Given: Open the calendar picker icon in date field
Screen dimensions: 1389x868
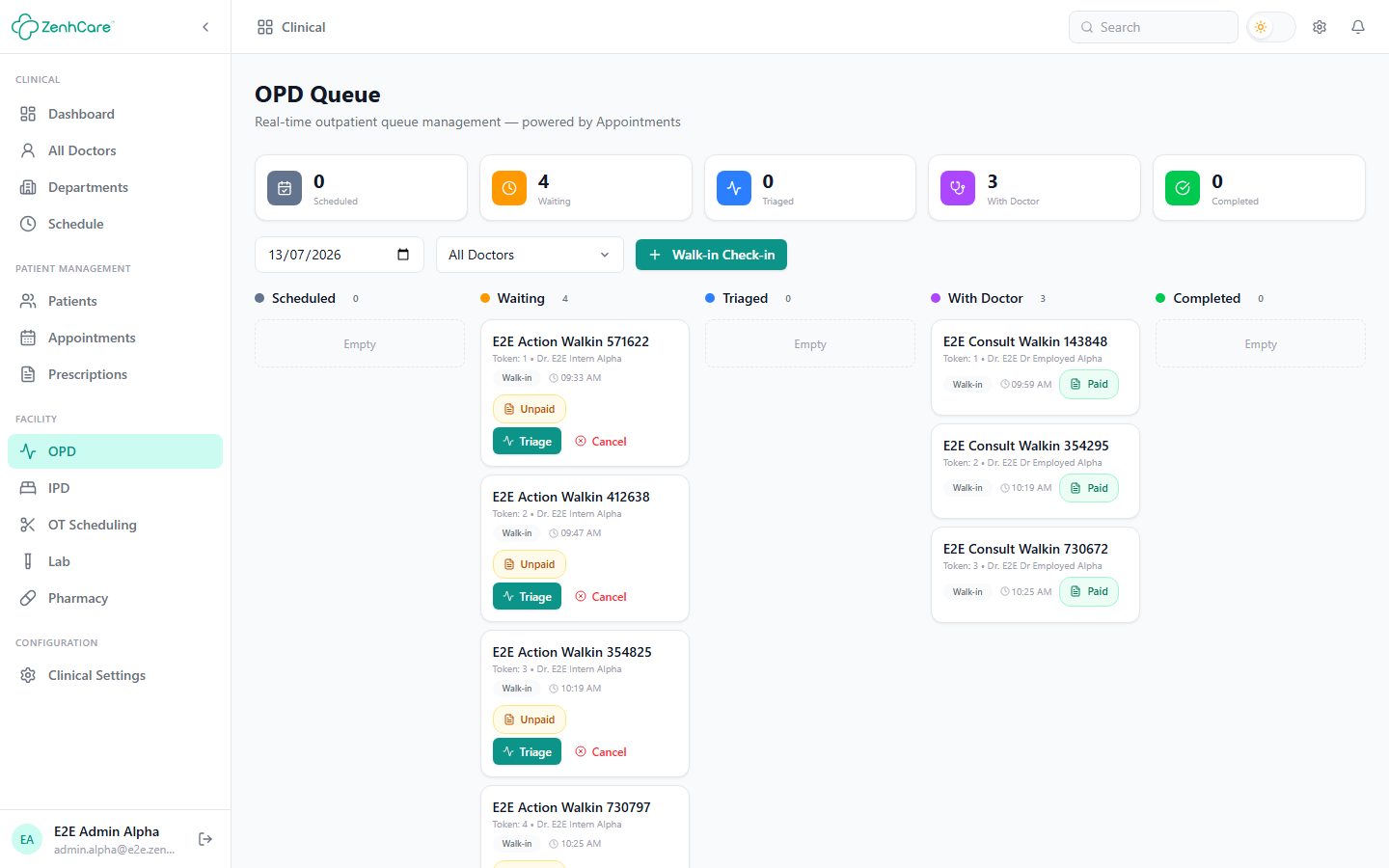Looking at the screenshot, I should pos(403,255).
